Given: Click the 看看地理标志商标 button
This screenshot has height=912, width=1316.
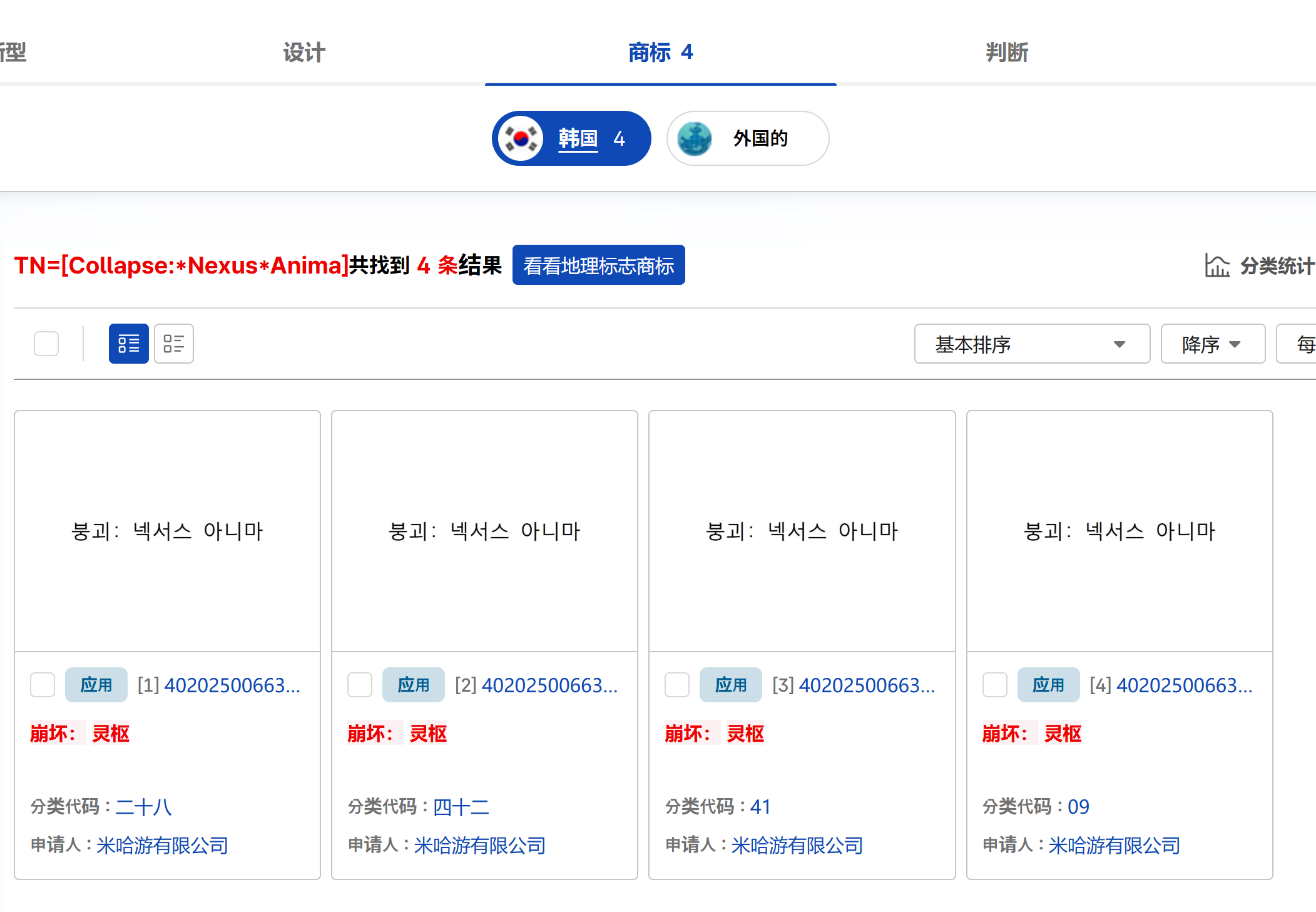Looking at the screenshot, I should [x=598, y=265].
